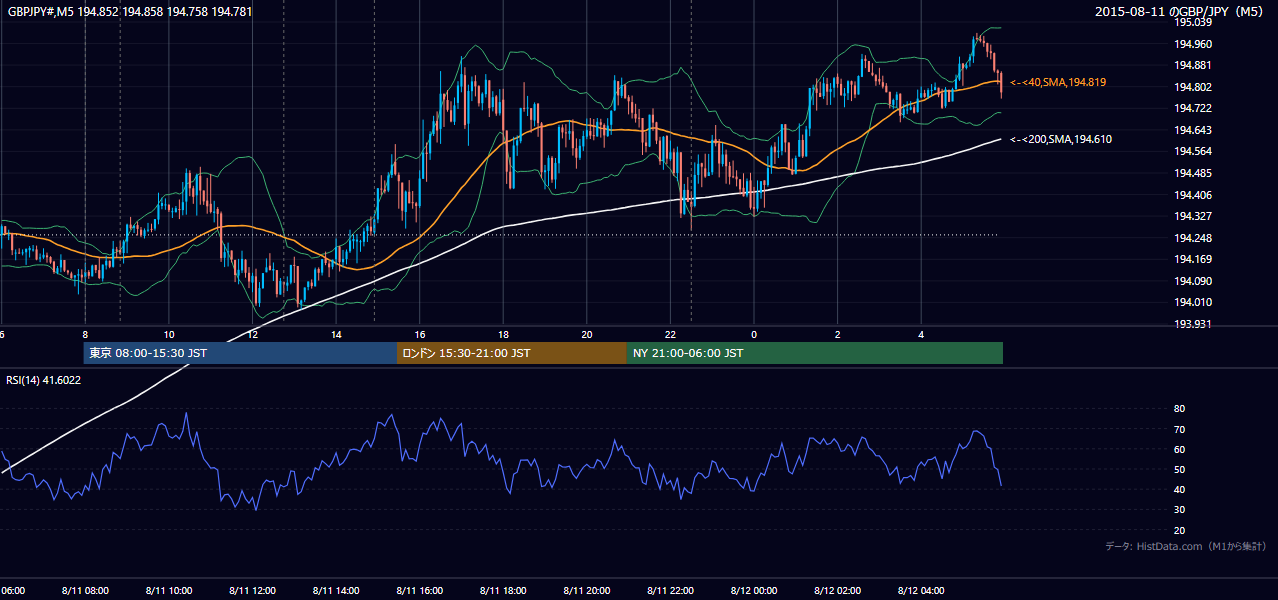Click hour label 18 under the price chart
Image resolution: width=1278 pixels, height=600 pixels.
click(x=503, y=334)
